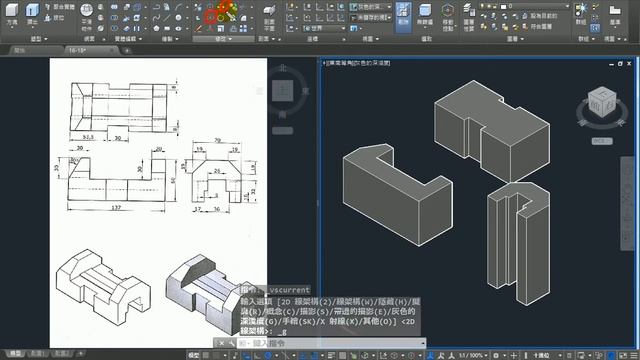
Task: Click the status bar customization menu icon
Action: [633, 356]
